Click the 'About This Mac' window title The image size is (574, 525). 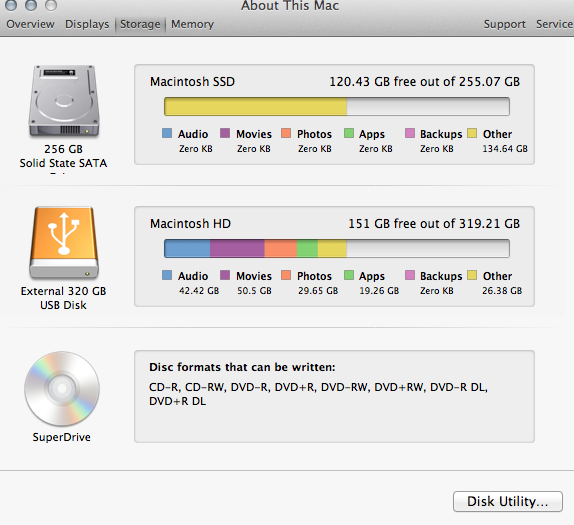point(290,5)
